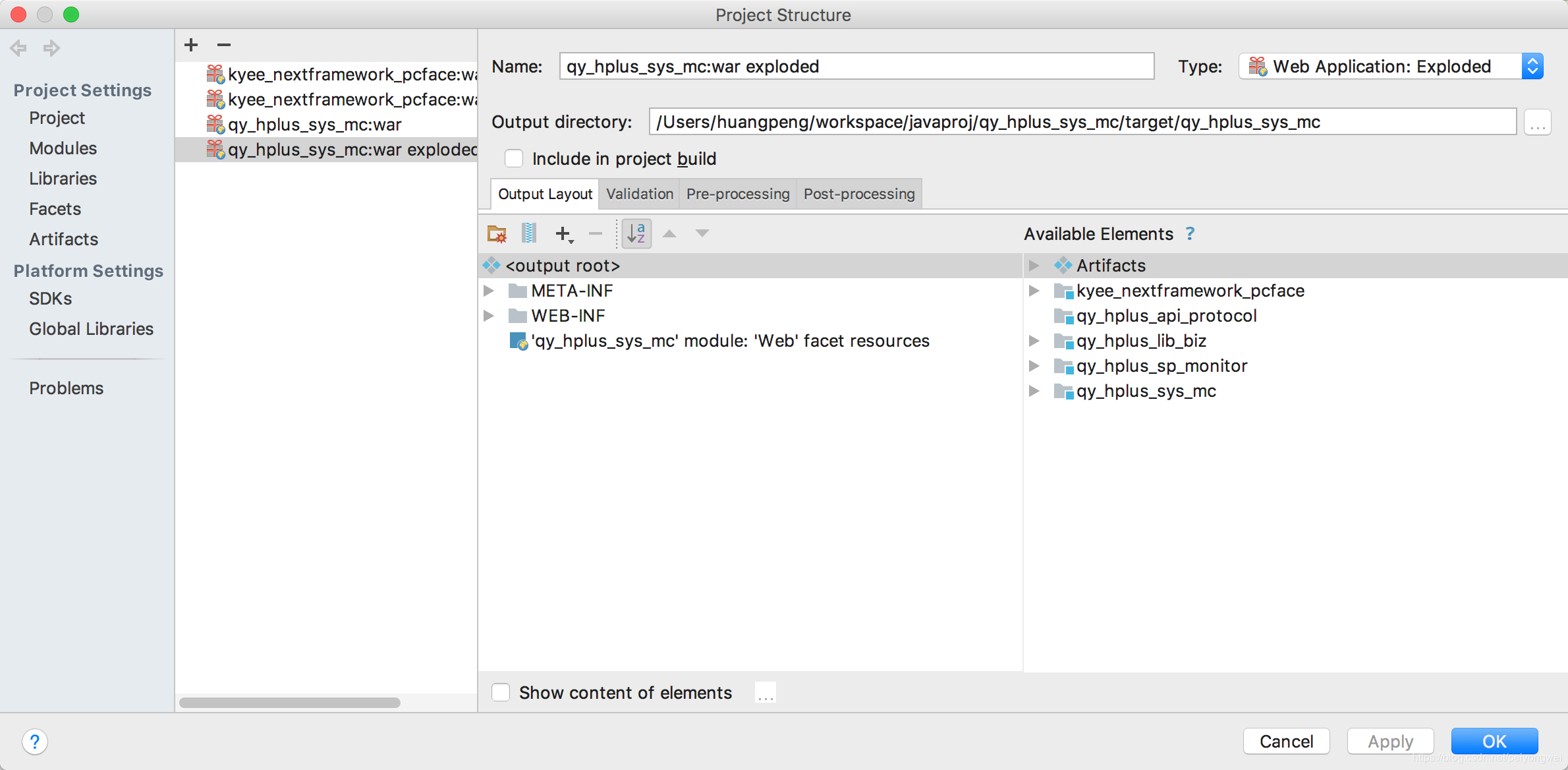
Task: Move the selected element up
Action: click(669, 233)
